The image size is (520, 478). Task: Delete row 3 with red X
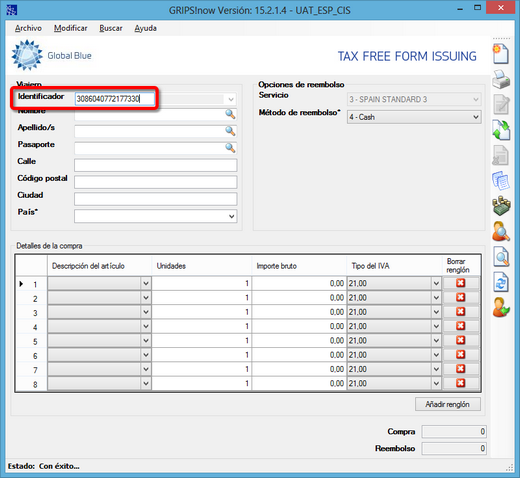coord(461,312)
